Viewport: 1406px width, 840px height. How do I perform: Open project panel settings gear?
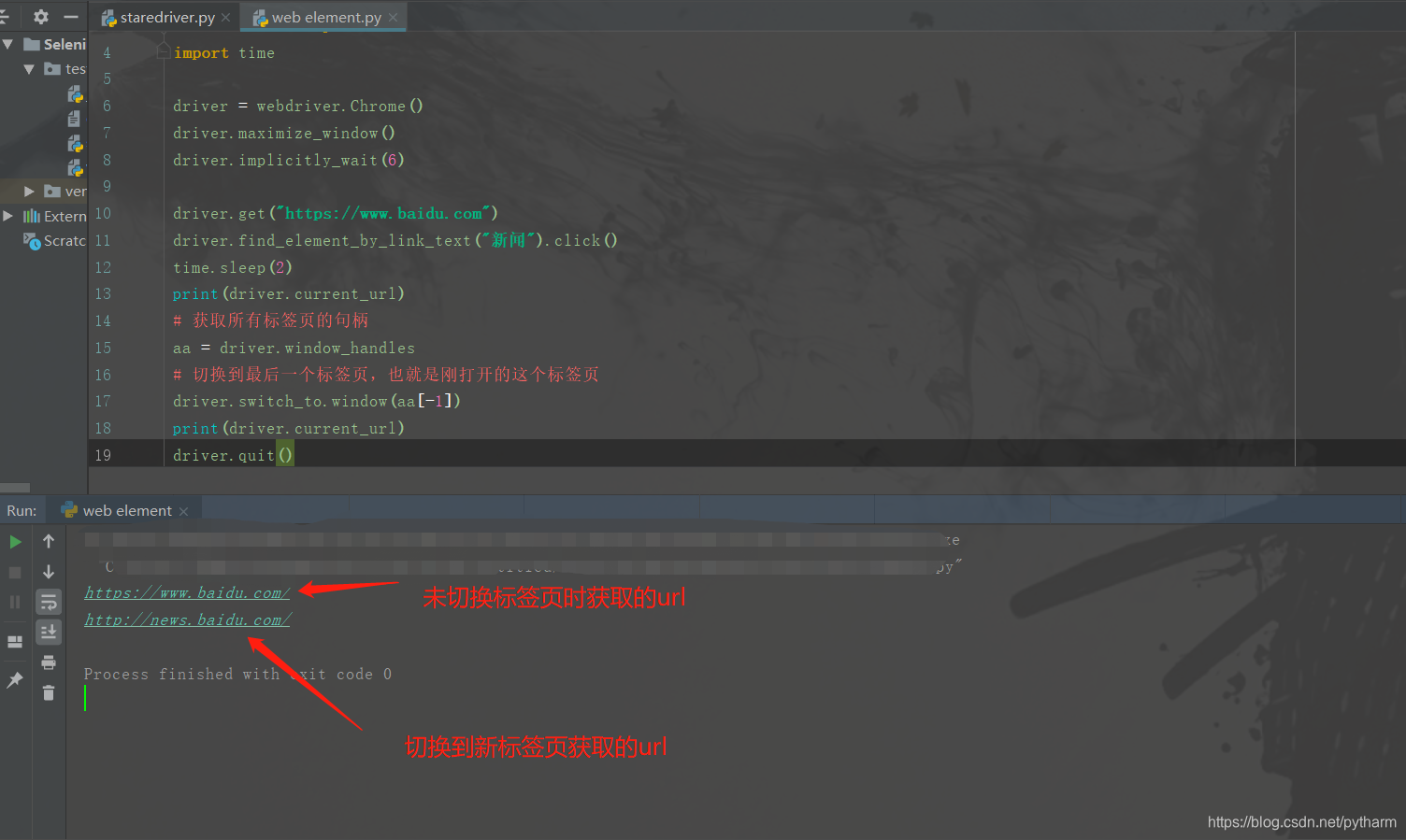[x=40, y=16]
